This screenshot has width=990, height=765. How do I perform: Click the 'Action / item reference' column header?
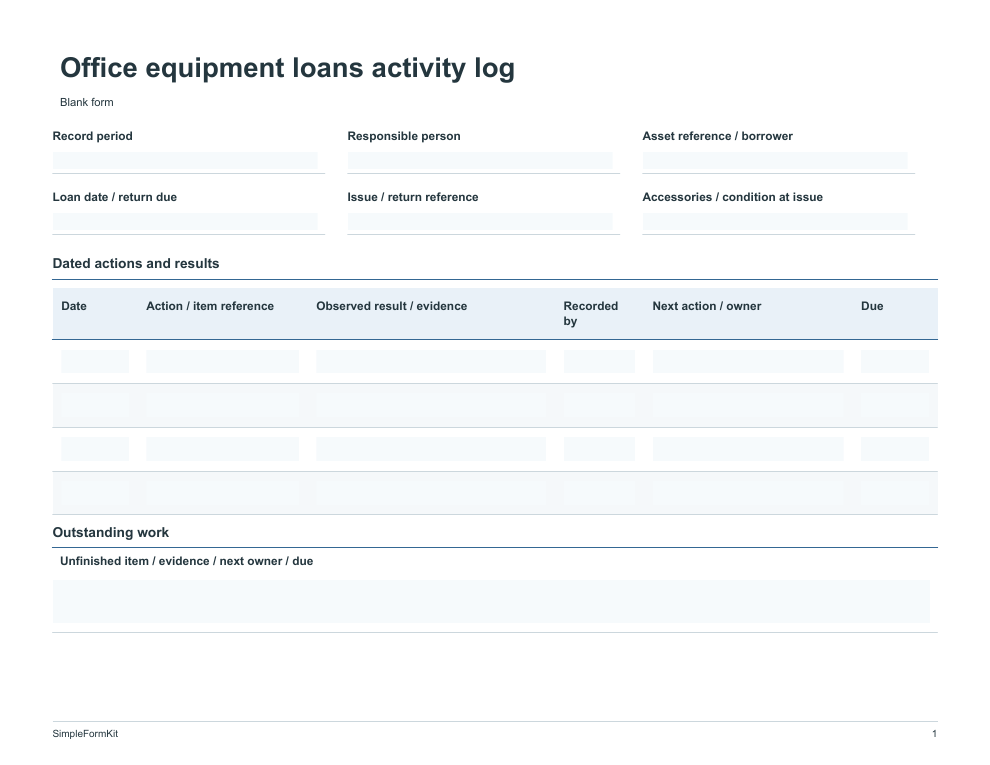click(x=210, y=306)
